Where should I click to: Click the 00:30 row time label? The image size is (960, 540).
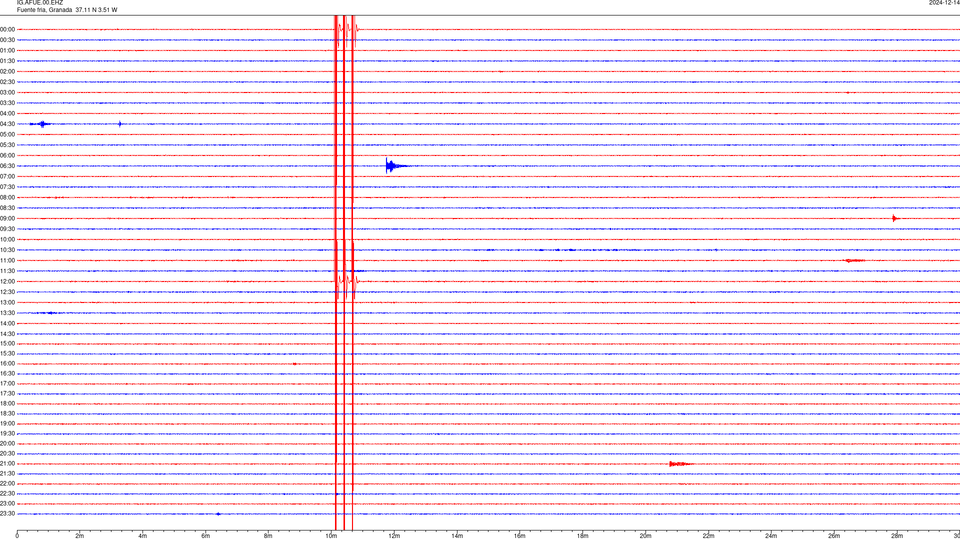click(7, 40)
